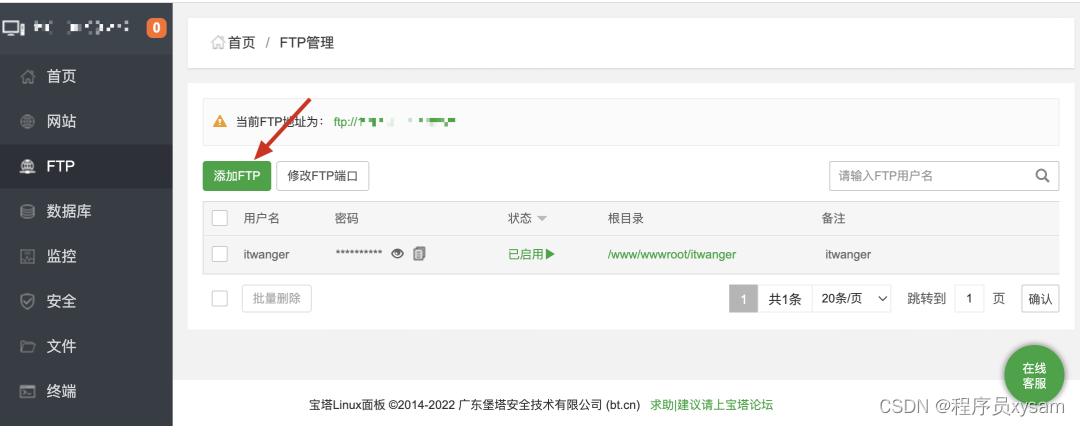Click the breadcrumb home icon
The height and width of the screenshot is (426, 1080).
click(x=218, y=43)
